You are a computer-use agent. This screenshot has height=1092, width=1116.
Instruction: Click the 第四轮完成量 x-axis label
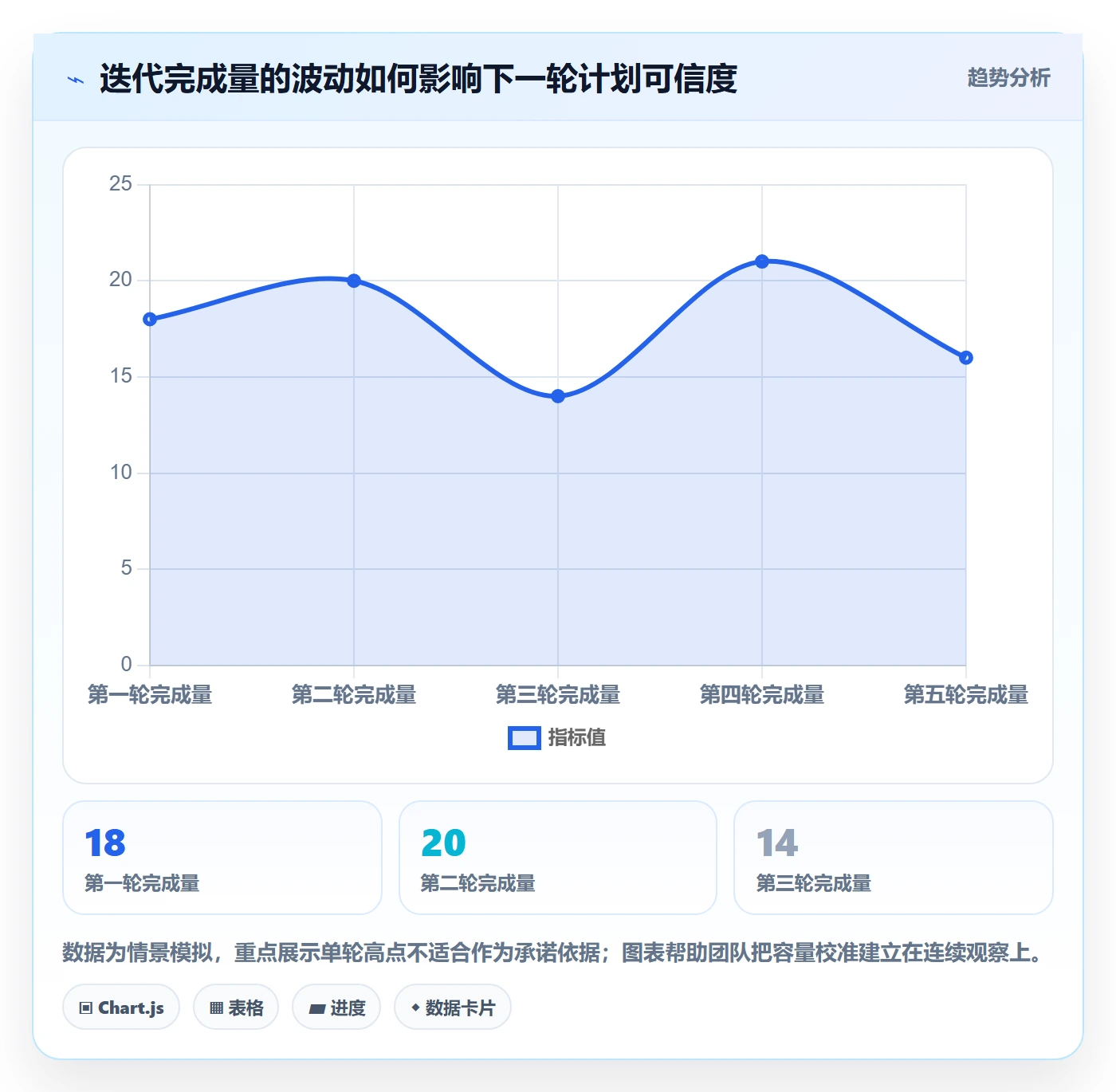762,695
